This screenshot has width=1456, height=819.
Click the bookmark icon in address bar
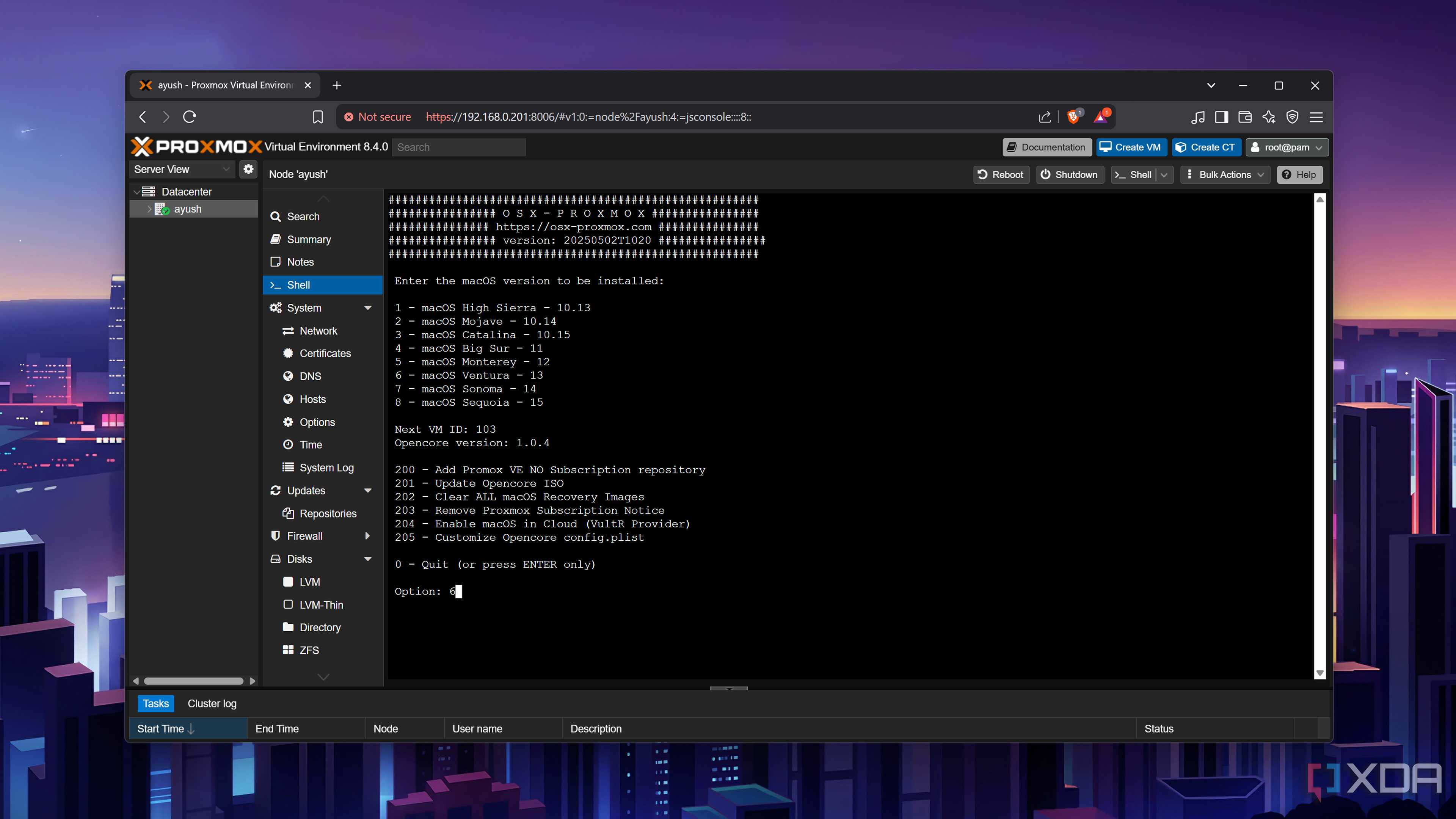(x=318, y=117)
